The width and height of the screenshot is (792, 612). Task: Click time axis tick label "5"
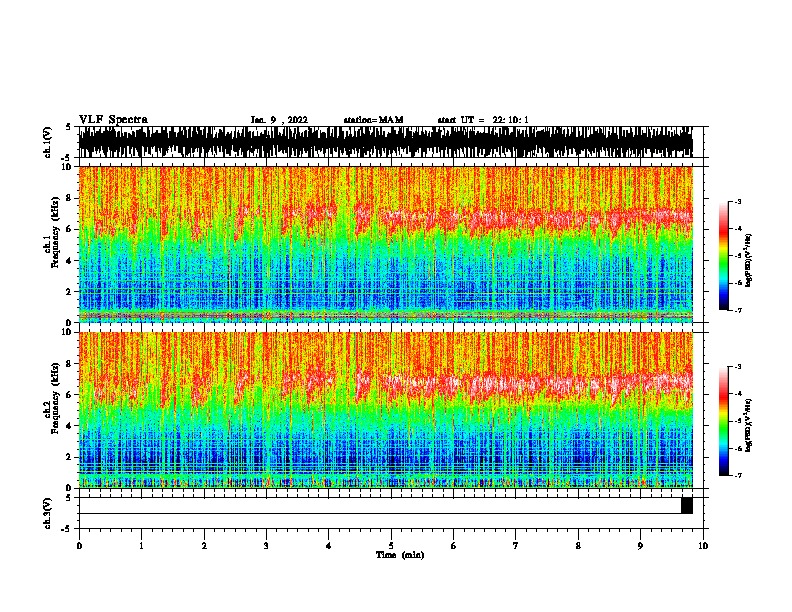(391, 546)
